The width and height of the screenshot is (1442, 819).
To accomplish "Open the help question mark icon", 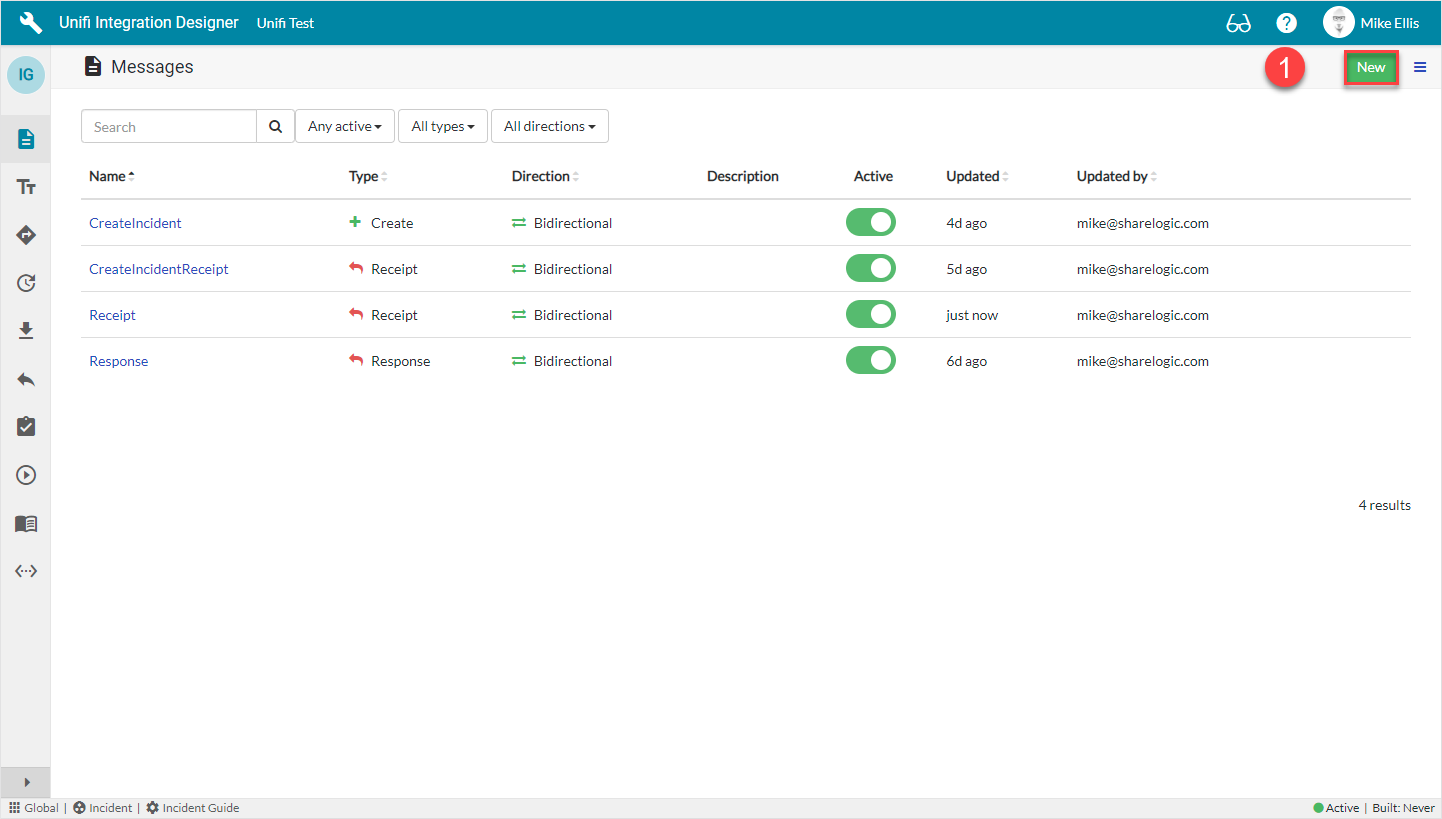I will tap(1286, 23).
